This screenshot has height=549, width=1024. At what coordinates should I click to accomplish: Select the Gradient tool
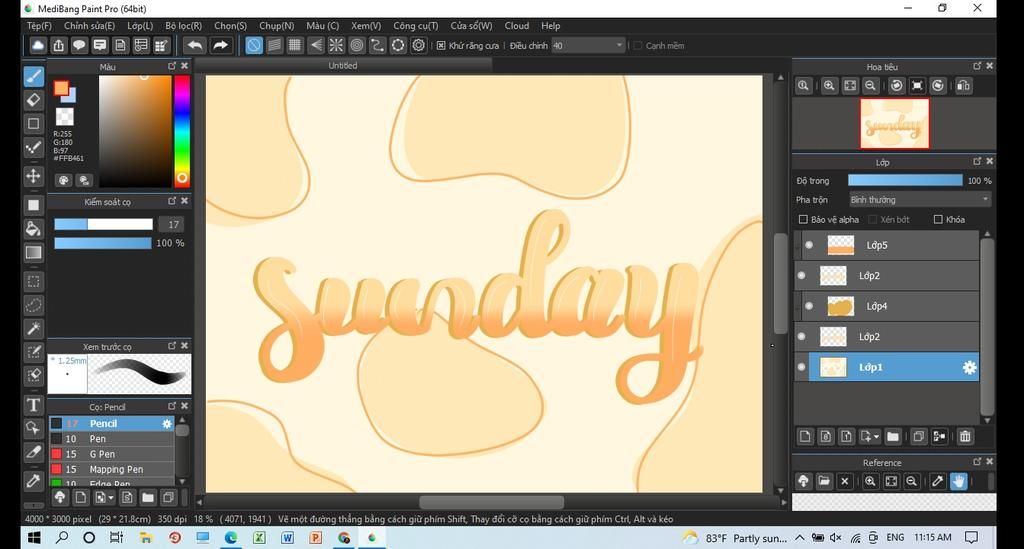pyautogui.click(x=34, y=253)
